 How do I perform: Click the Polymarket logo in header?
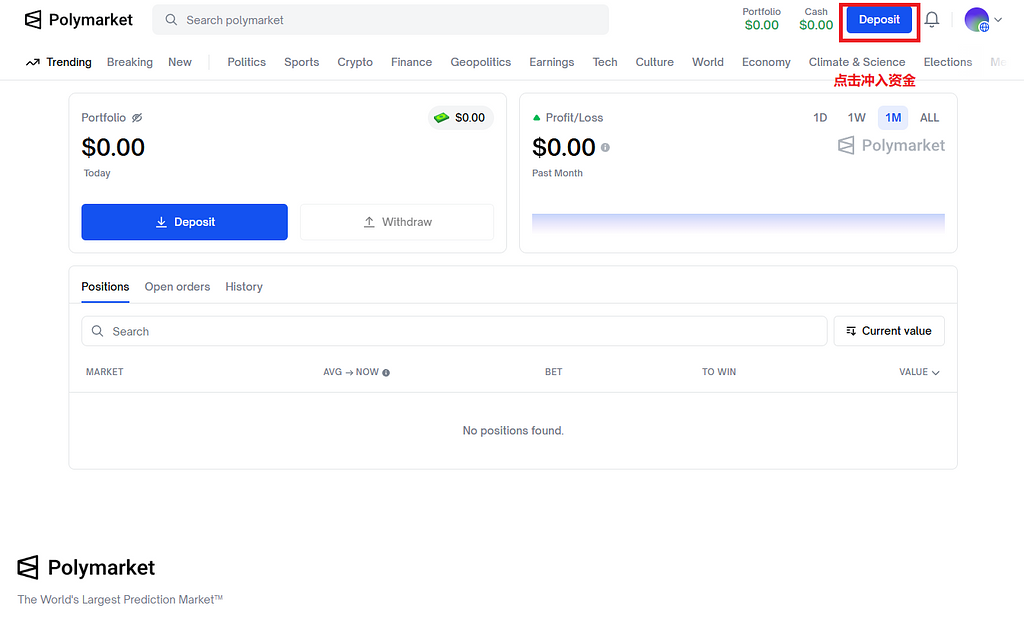pyautogui.click(x=79, y=20)
